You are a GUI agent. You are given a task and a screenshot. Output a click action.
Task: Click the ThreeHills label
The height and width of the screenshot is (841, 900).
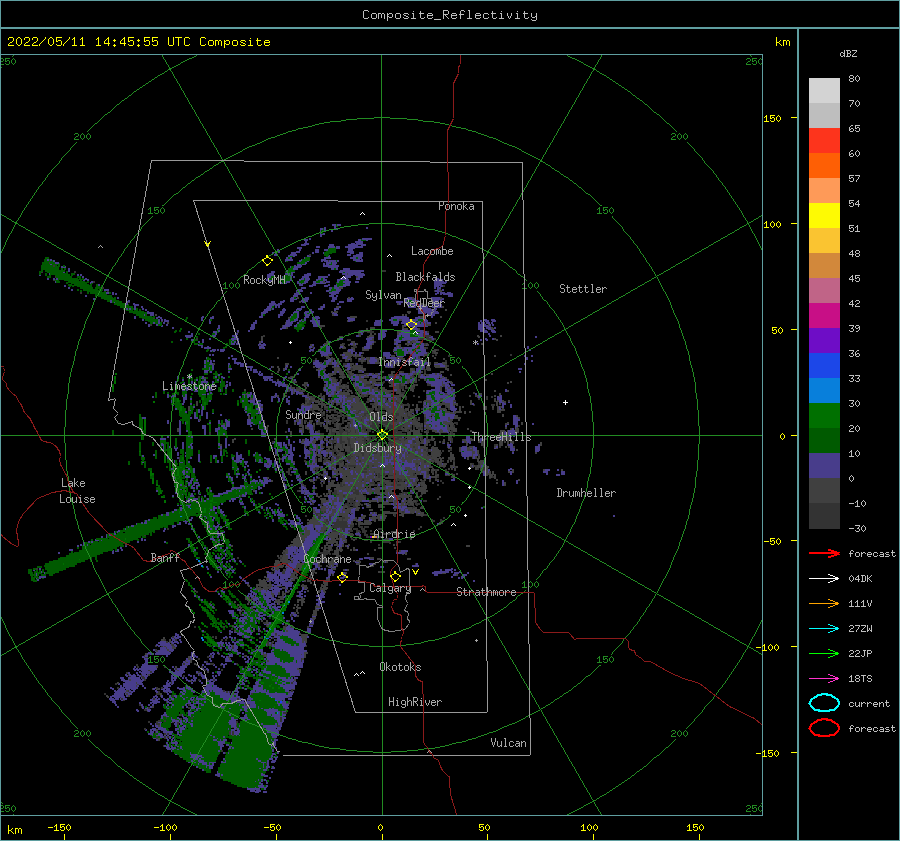tap(501, 437)
